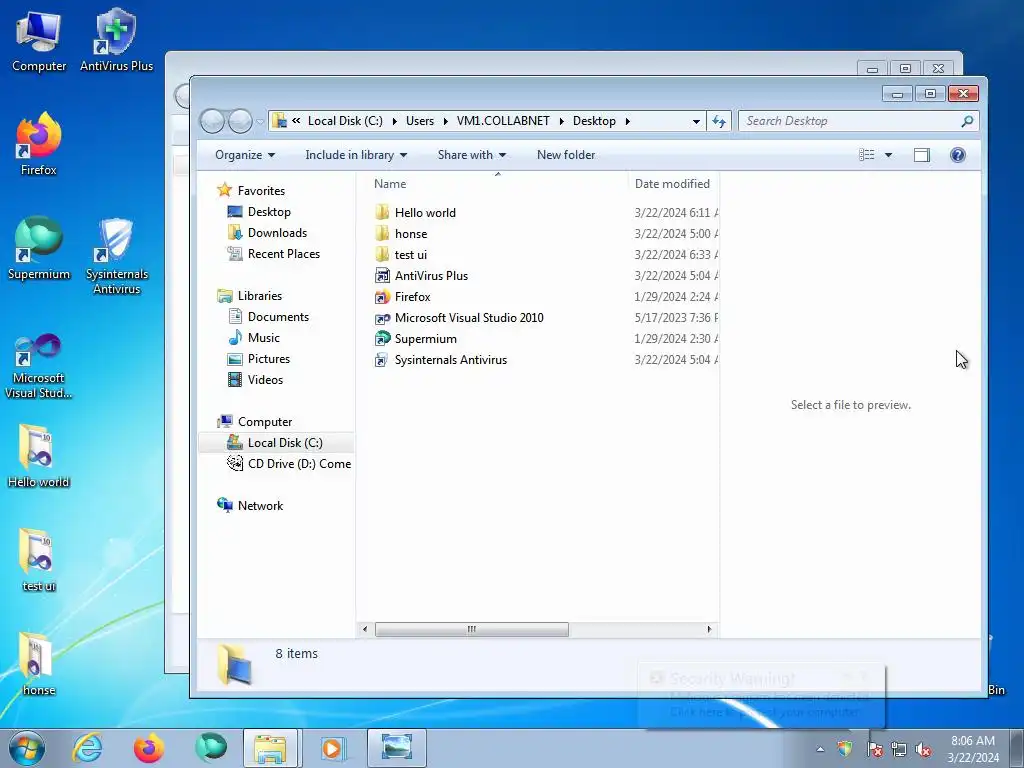Open Windows Media Player taskbar icon
Screen dimensions: 1024x768
pyautogui.click(x=332, y=748)
